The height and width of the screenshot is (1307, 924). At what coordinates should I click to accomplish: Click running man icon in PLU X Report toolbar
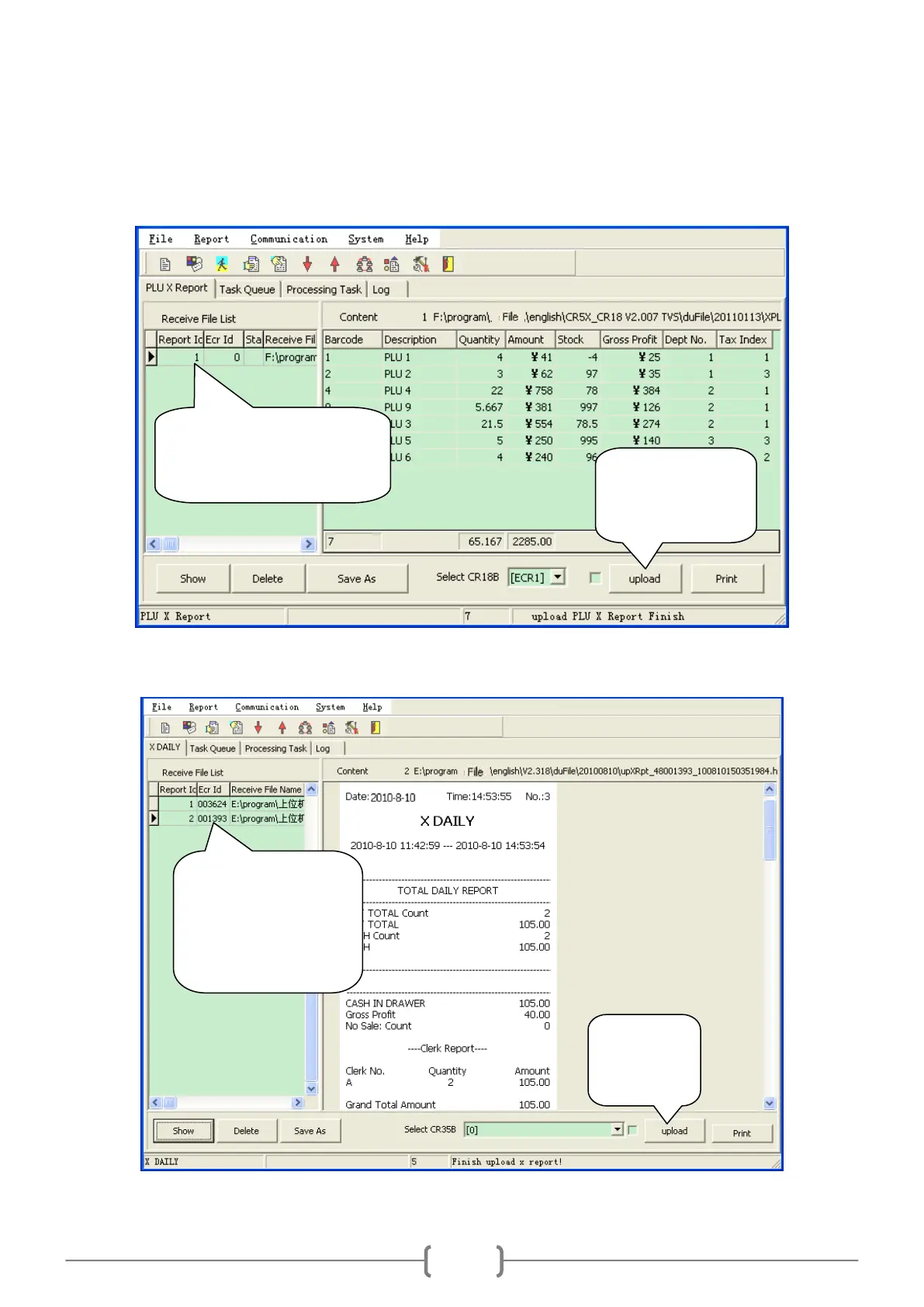[222, 265]
